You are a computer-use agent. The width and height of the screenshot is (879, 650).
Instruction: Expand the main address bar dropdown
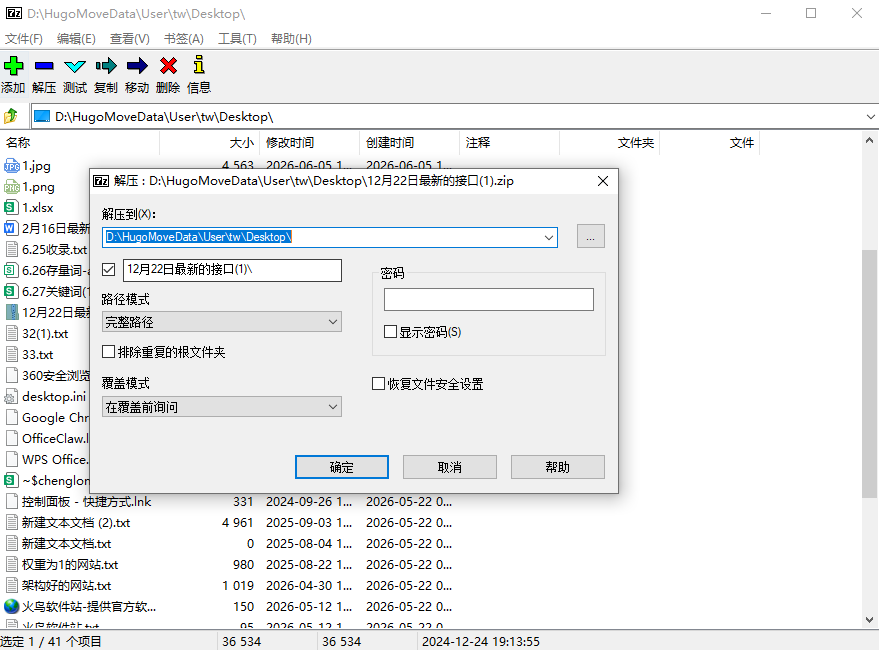(870, 117)
